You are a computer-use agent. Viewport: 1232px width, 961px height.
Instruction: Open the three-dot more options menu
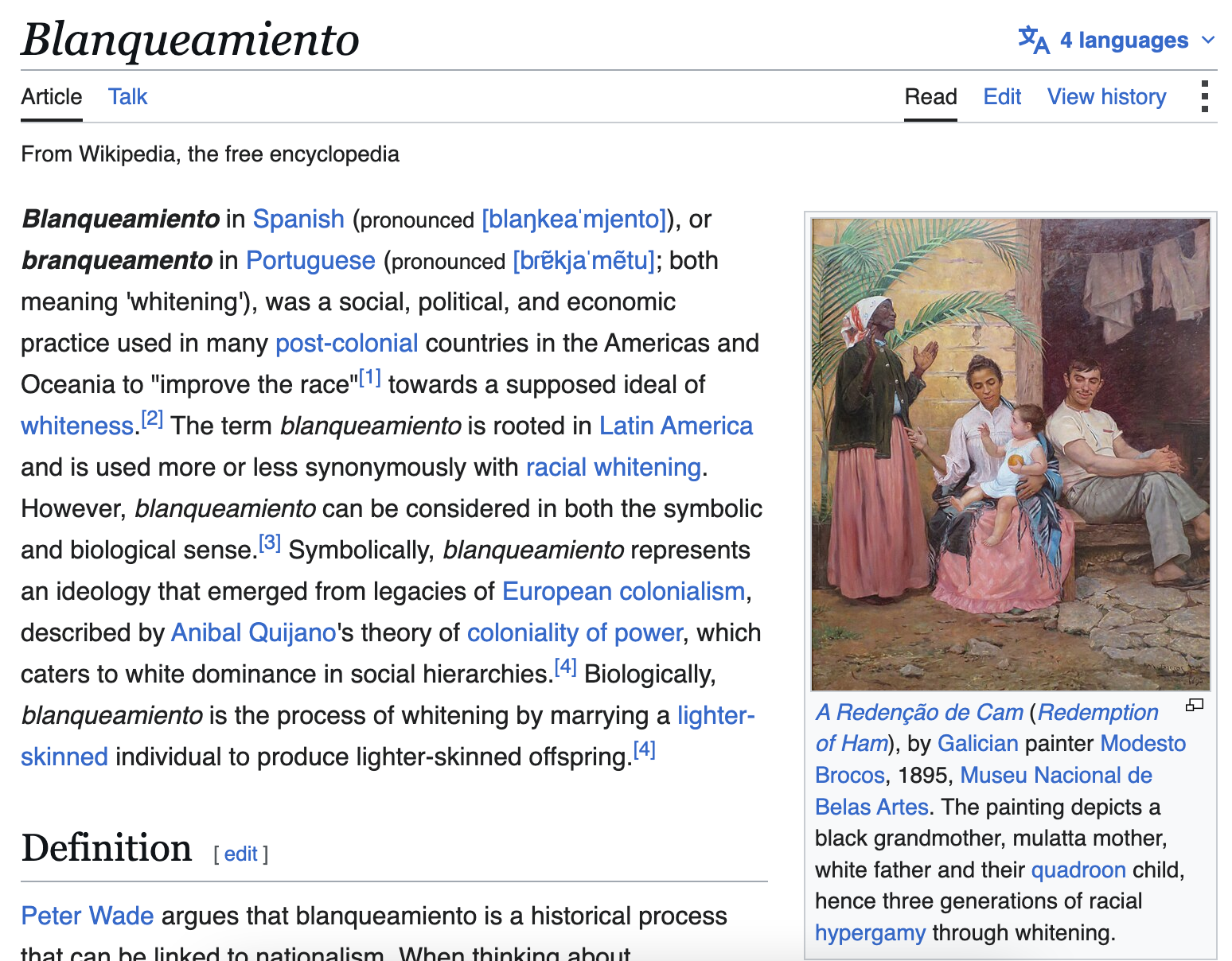(1205, 96)
